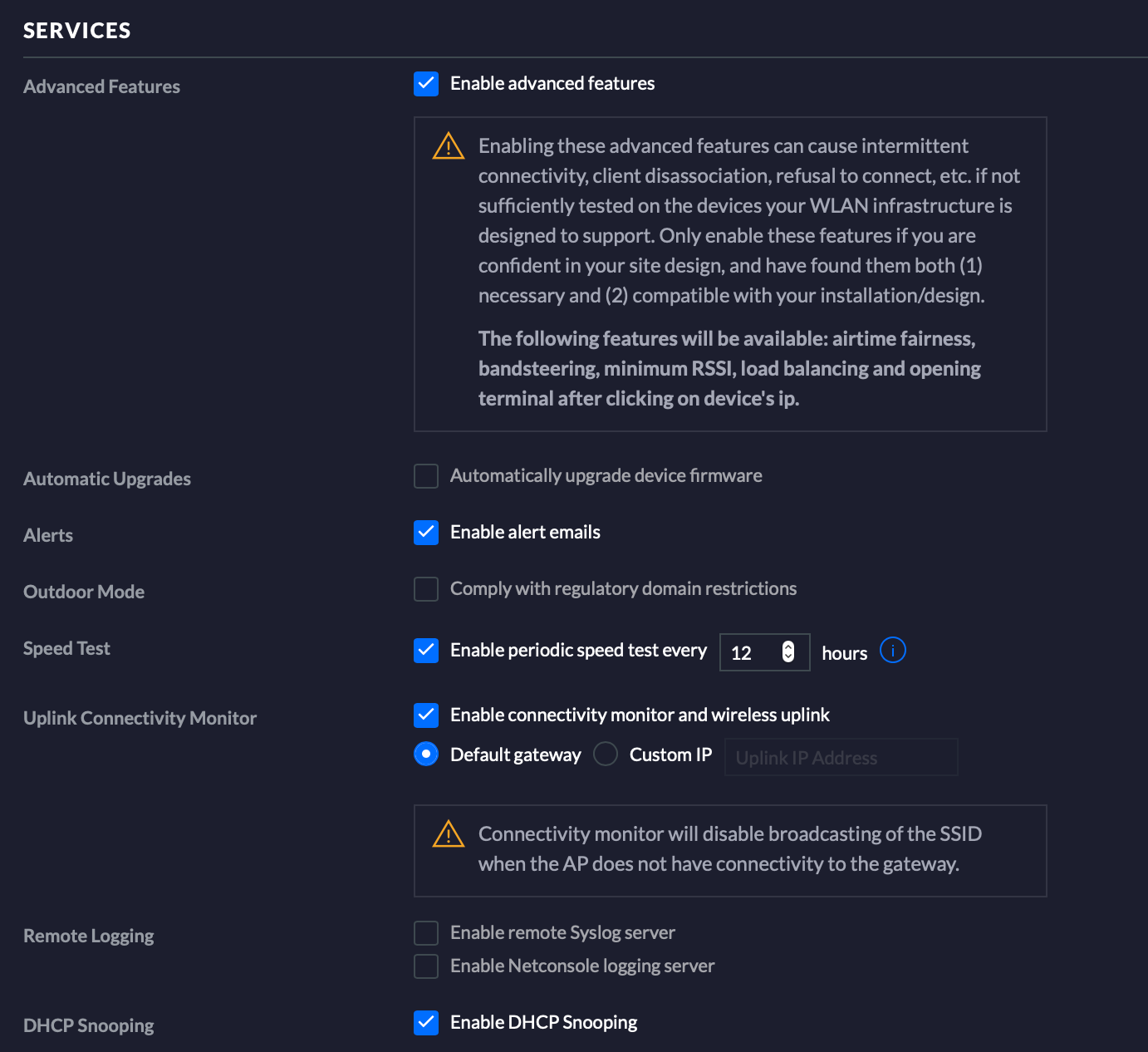Viewport: 1148px width, 1052px height.
Task: Click the advanced features warning triangle icon
Action: tap(449, 146)
